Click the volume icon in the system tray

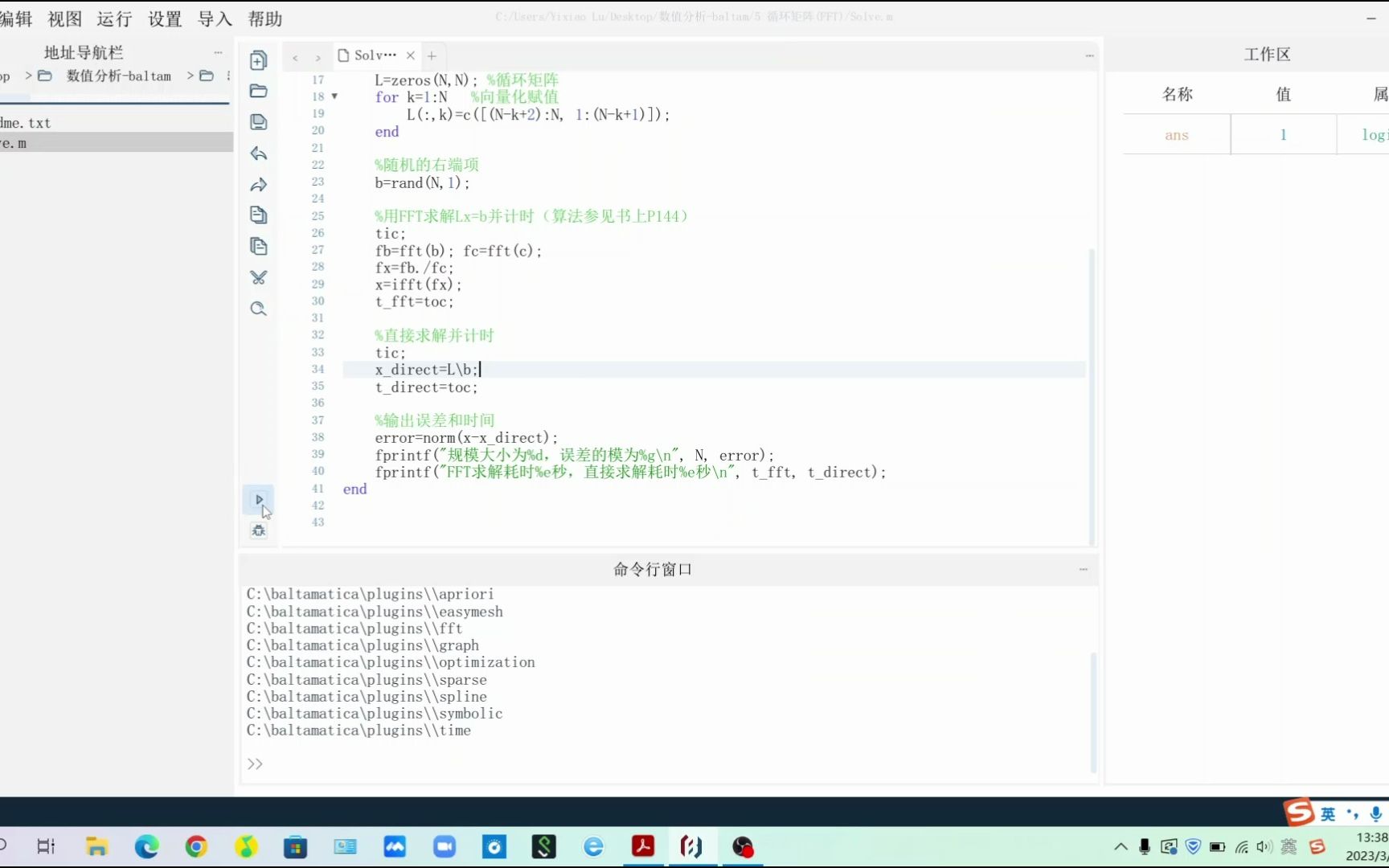pyautogui.click(x=1264, y=846)
